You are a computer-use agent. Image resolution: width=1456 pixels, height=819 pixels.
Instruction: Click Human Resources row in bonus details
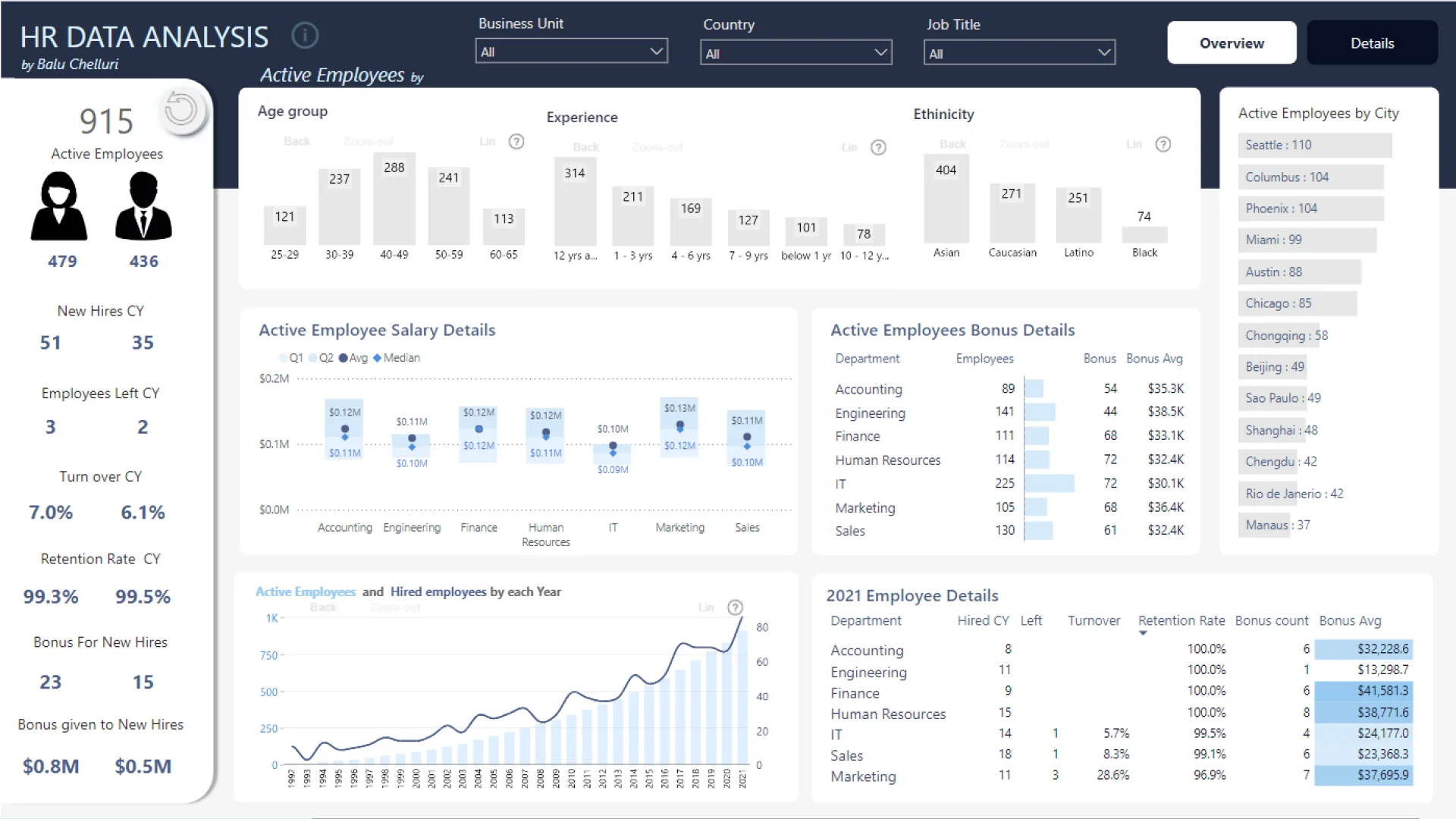pos(1009,460)
